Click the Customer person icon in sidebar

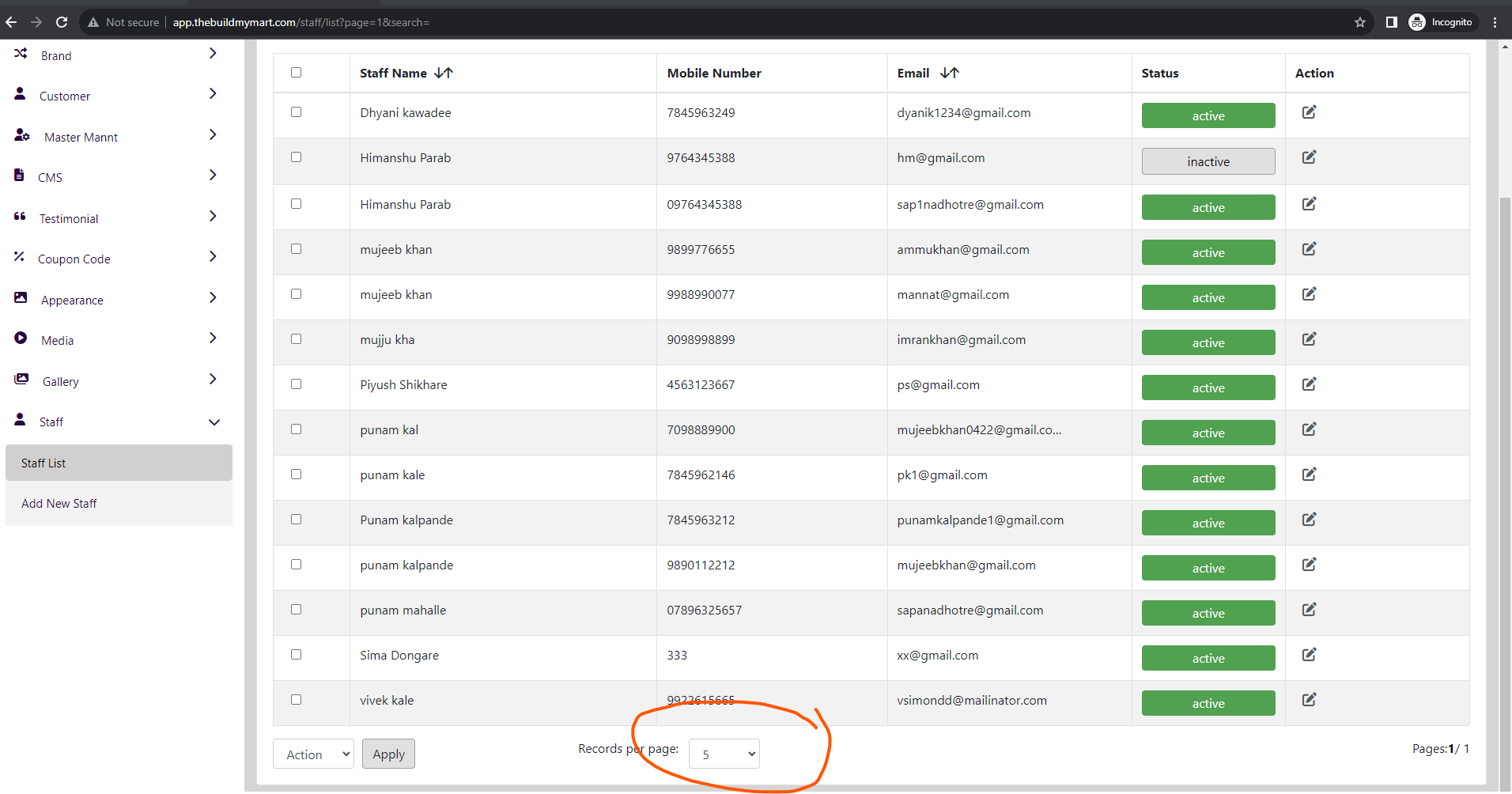tap(20, 93)
